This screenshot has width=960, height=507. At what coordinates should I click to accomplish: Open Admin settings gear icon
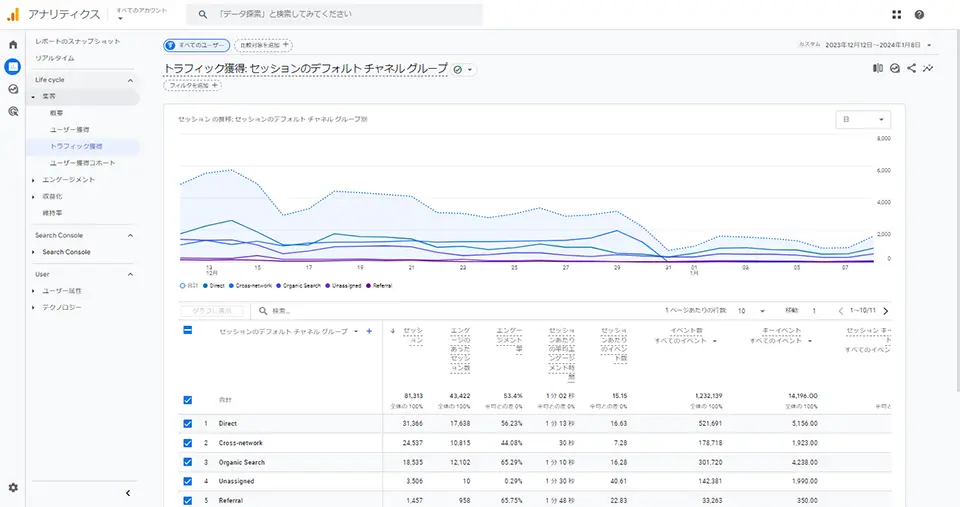click(13, 488)
